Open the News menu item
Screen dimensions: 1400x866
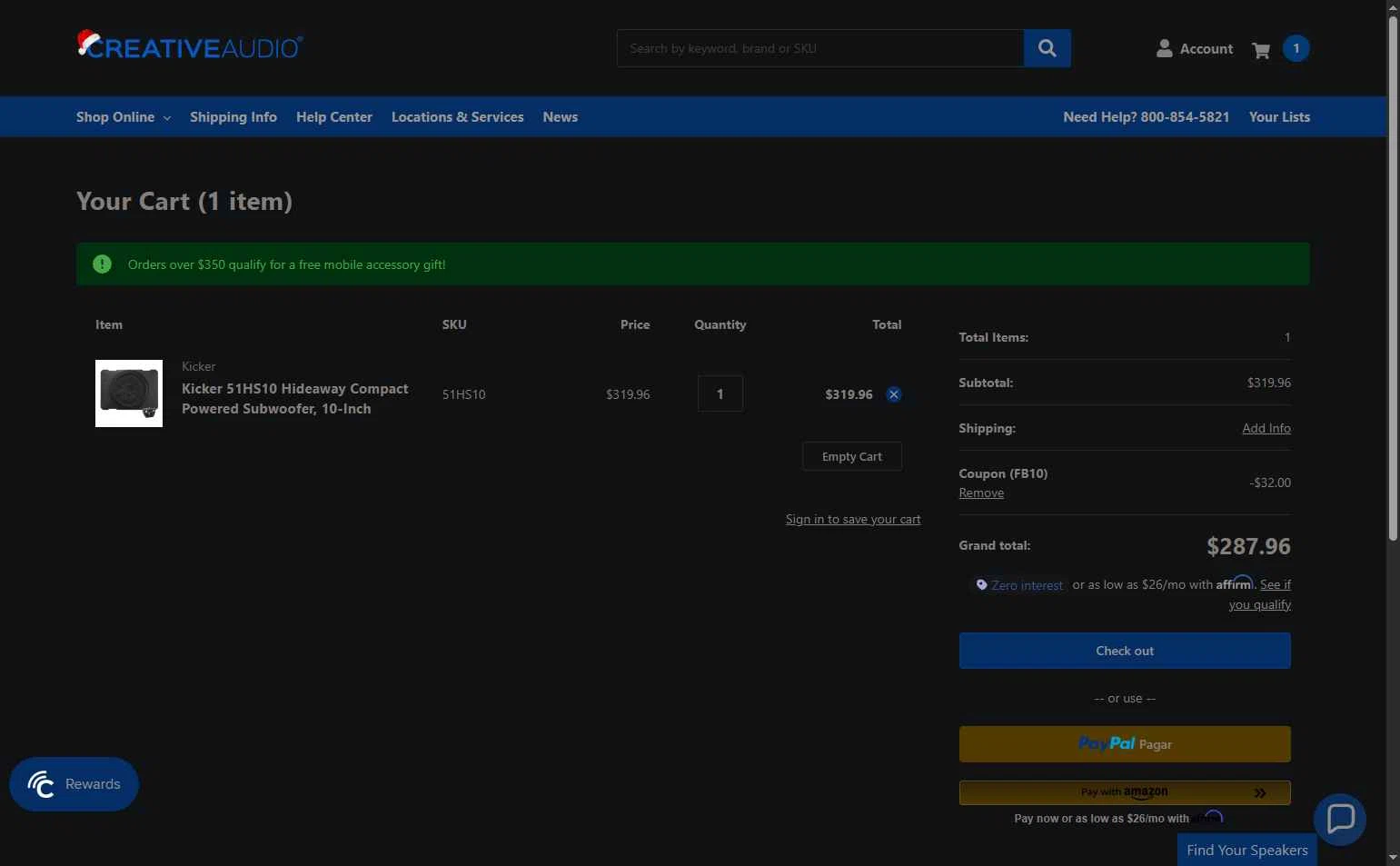click(x=561, y=117)
